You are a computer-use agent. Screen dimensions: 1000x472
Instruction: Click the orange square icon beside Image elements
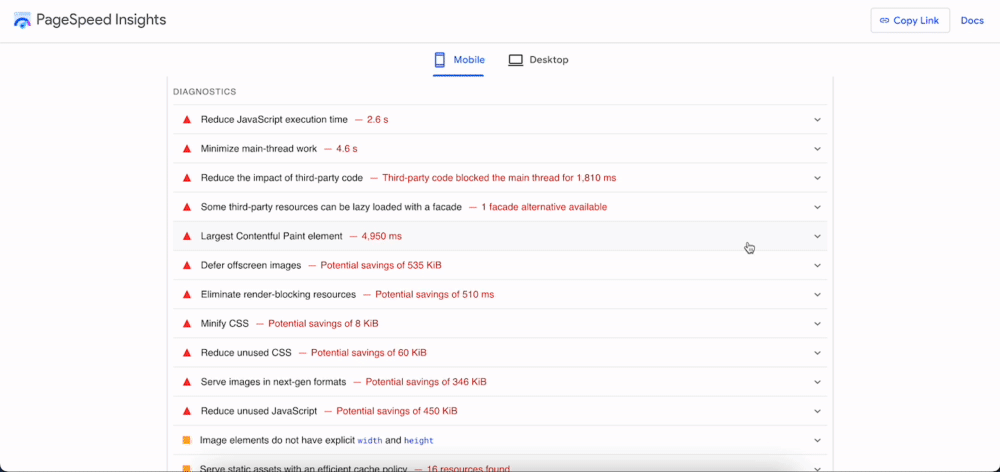pyautogui.click(x=186, y=440)
